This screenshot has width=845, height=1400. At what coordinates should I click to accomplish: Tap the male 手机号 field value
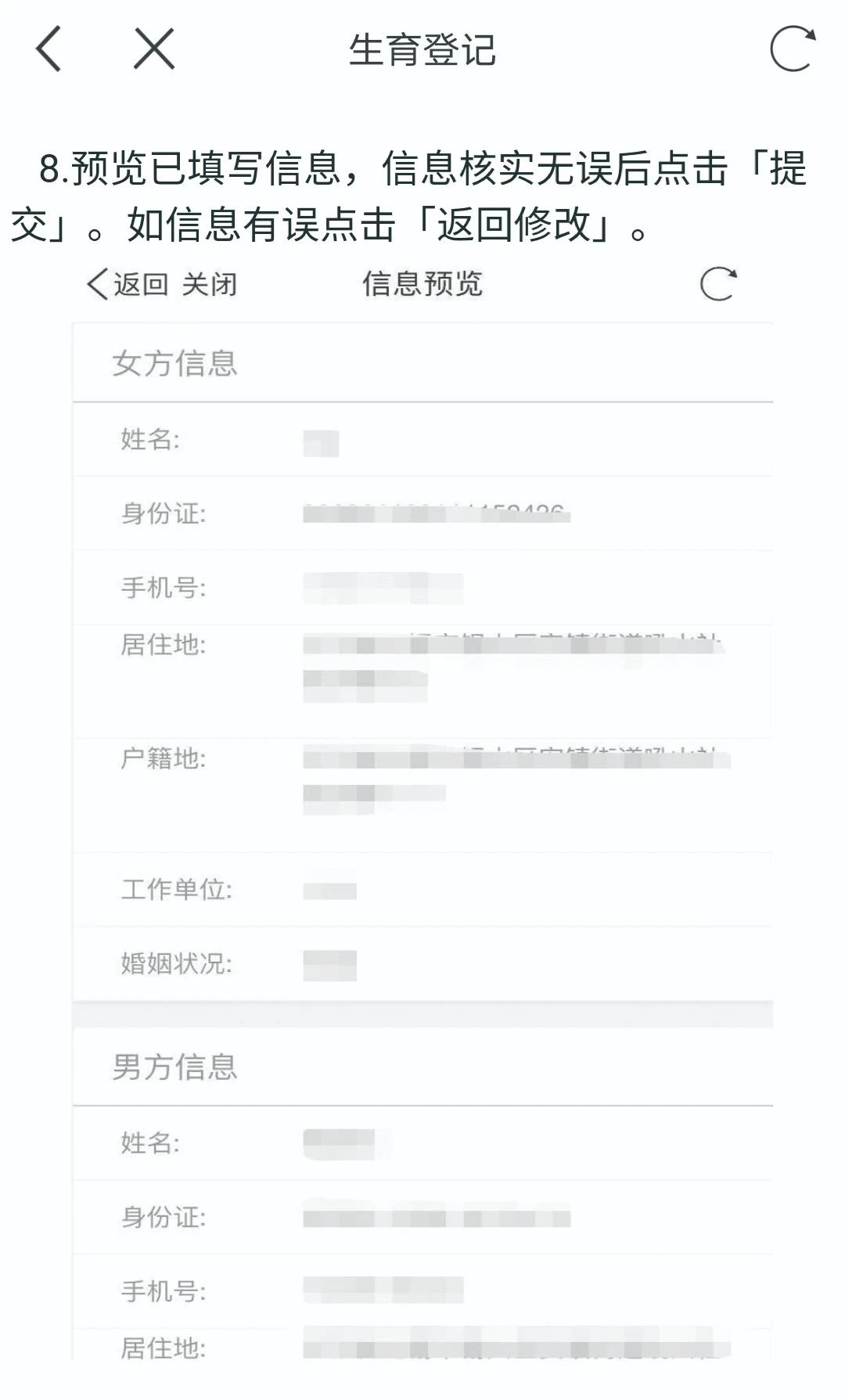(x=383, y=1290)
